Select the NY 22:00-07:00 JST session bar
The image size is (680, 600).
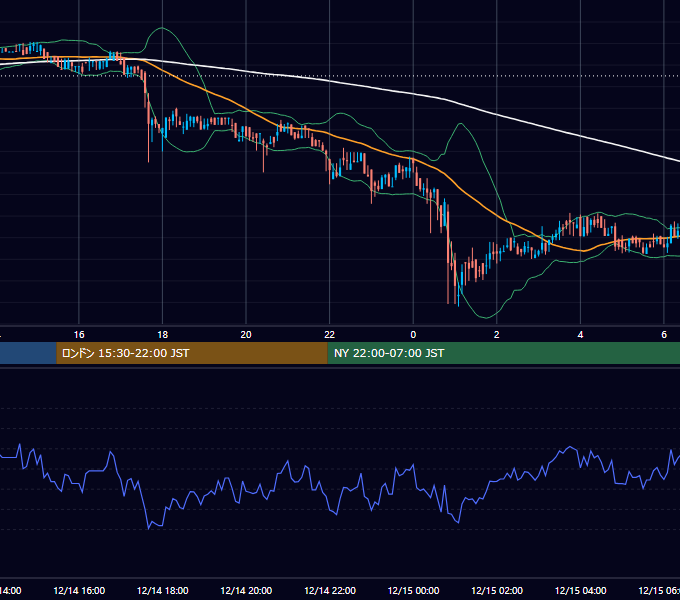503,353
